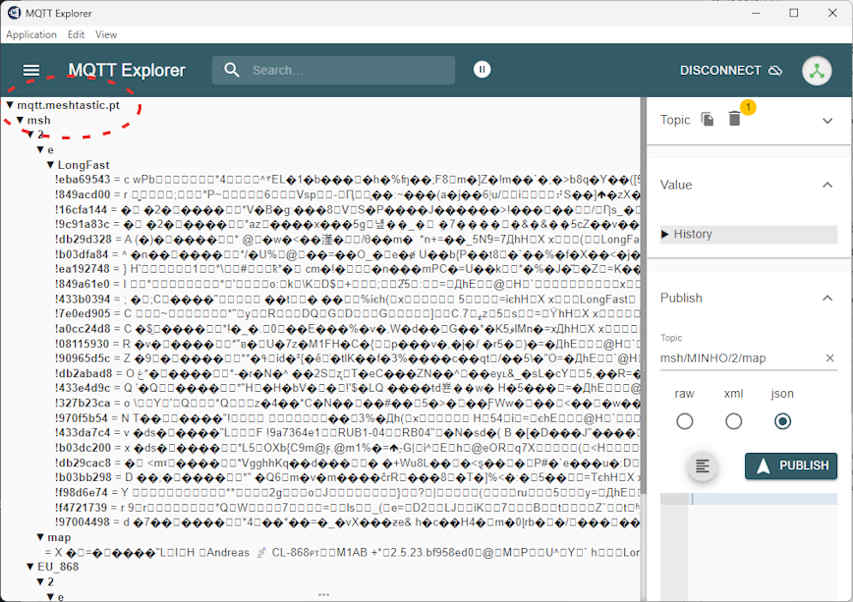
Task: Select topic !db29cac8
Action: [x=348, y=463]
